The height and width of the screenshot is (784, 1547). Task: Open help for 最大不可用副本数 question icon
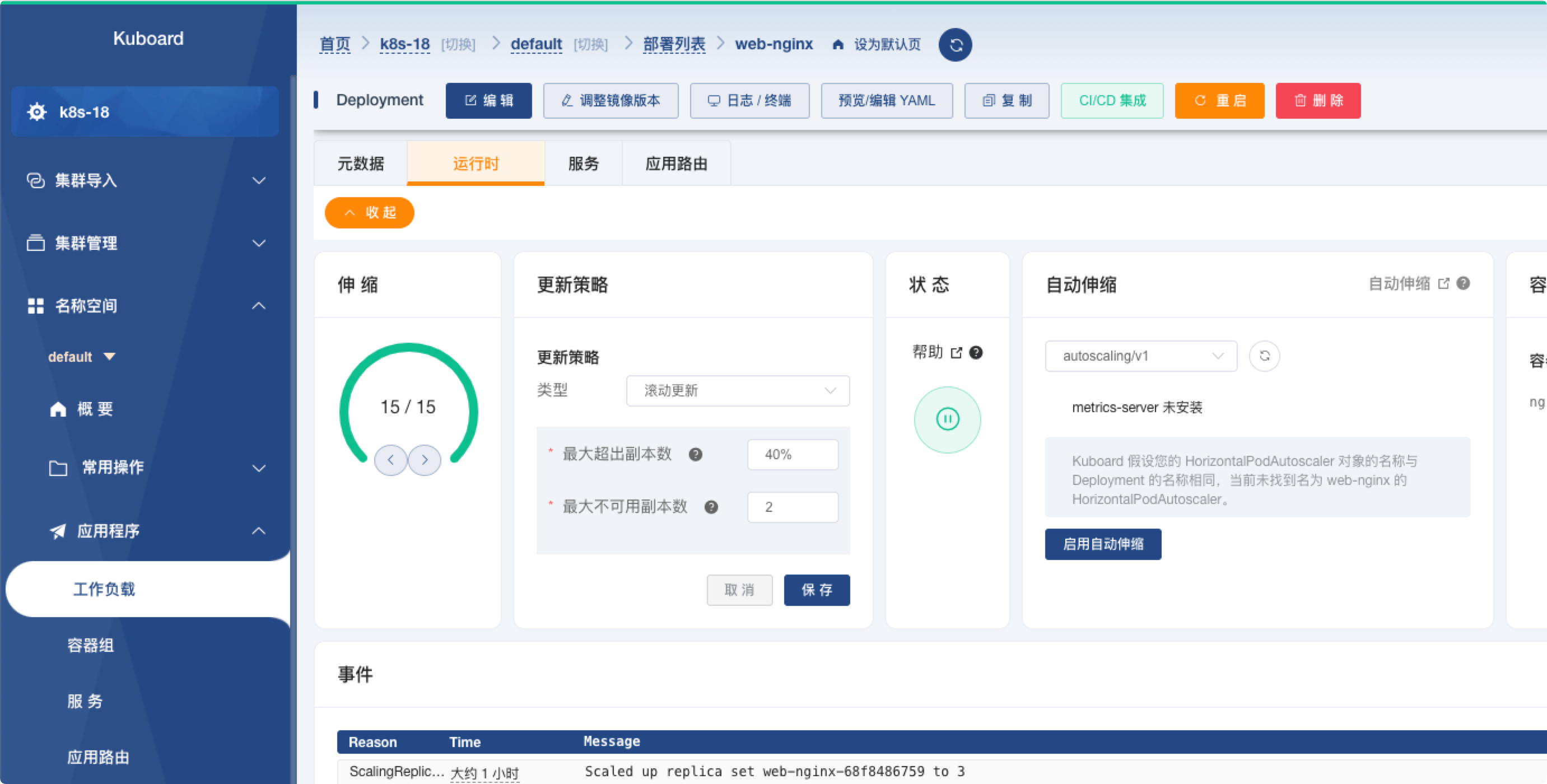pyautogui.click(x=711, y=507)
